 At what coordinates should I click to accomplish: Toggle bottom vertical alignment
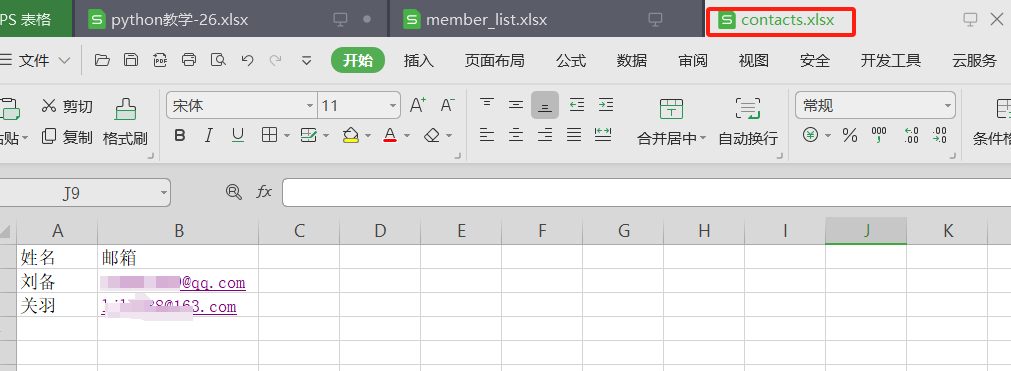tap(545, 105)
